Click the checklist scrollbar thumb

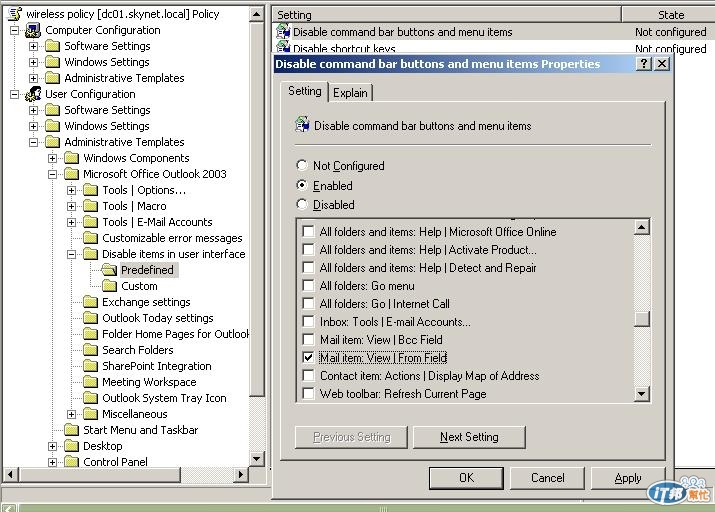(x=642, y=319)
